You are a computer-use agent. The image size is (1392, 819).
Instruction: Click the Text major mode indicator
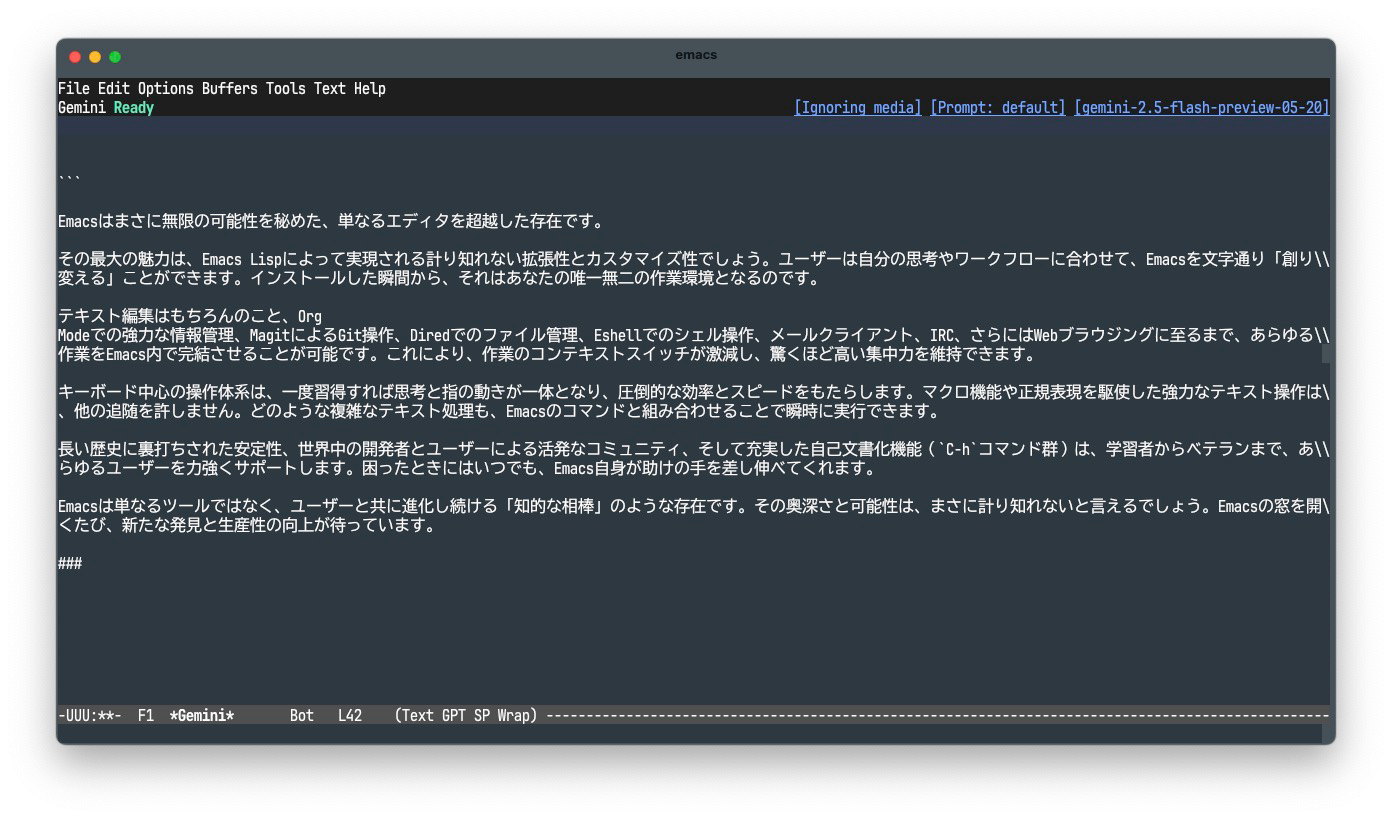(x=418, y=716)
